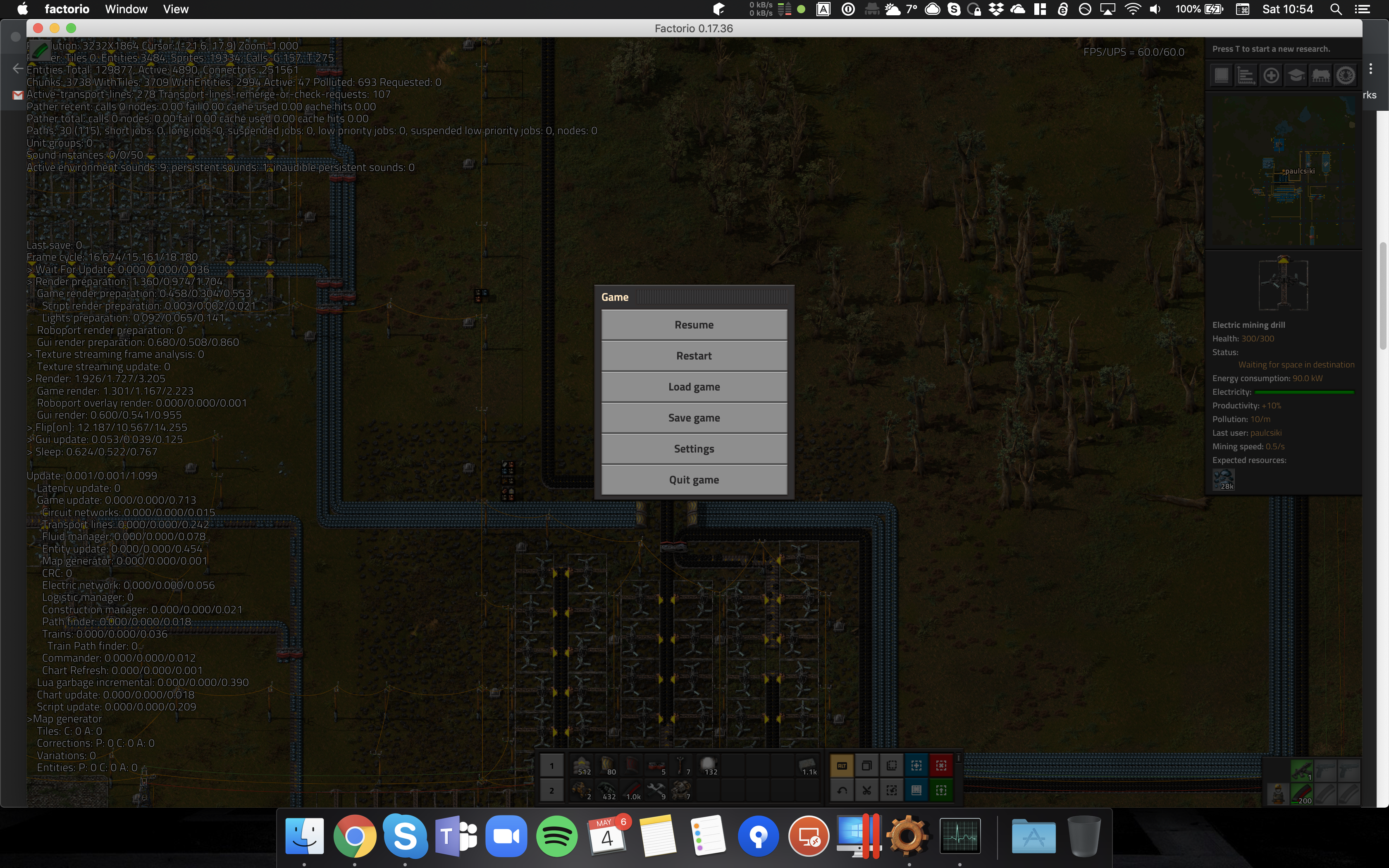Resume the paused game

click(x=694, y=325)
